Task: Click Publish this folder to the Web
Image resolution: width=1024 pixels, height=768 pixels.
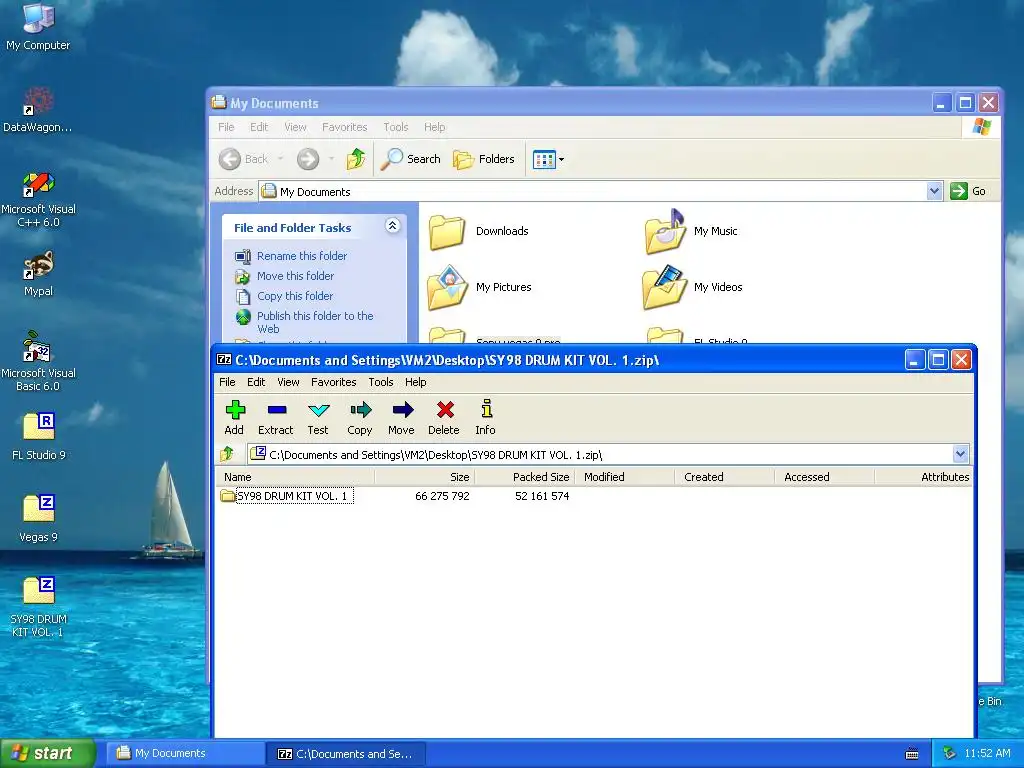Action: tap(315, 323)
